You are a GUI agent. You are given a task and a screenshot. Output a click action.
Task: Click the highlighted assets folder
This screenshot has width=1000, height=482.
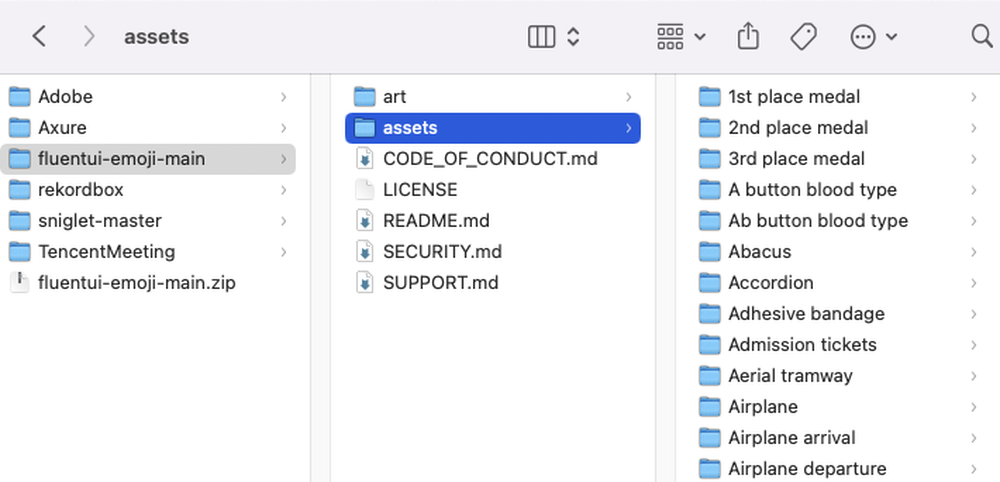tap(492, 128)
